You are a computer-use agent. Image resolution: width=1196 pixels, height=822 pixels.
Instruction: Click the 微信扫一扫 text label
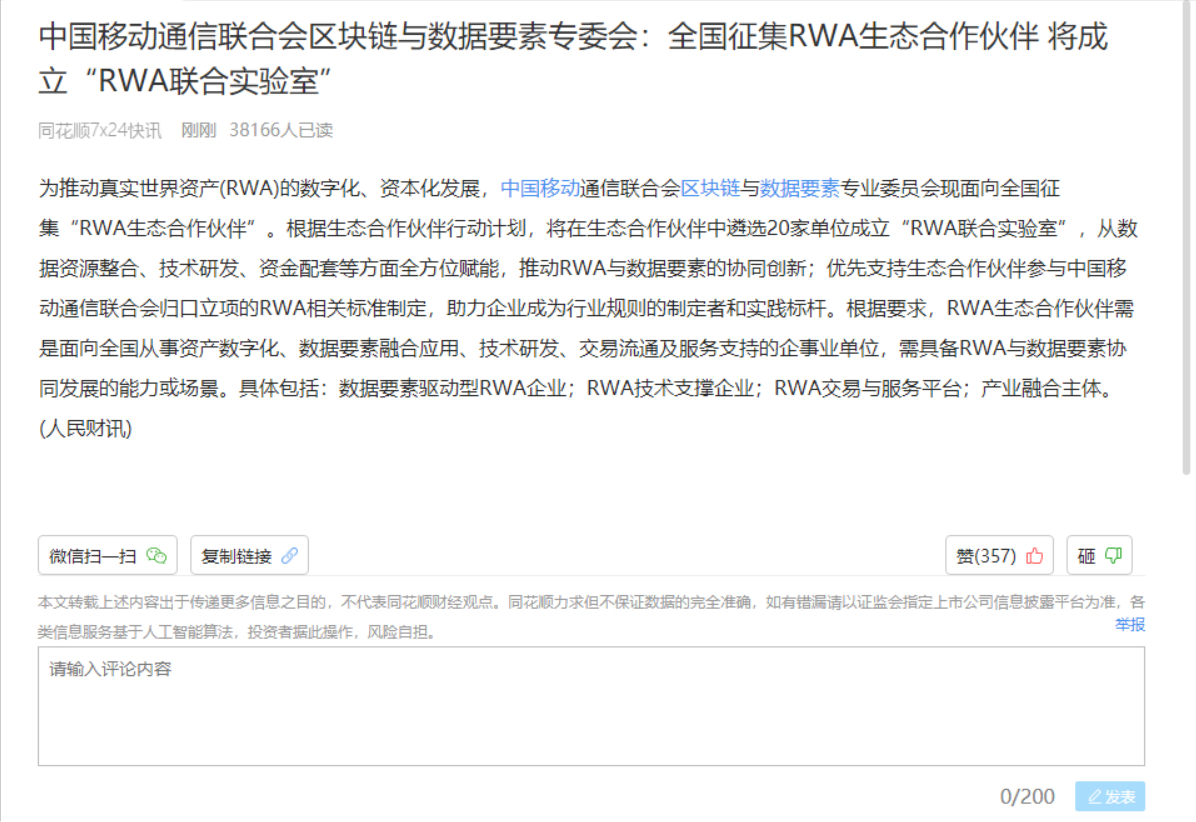click(92, 556)
